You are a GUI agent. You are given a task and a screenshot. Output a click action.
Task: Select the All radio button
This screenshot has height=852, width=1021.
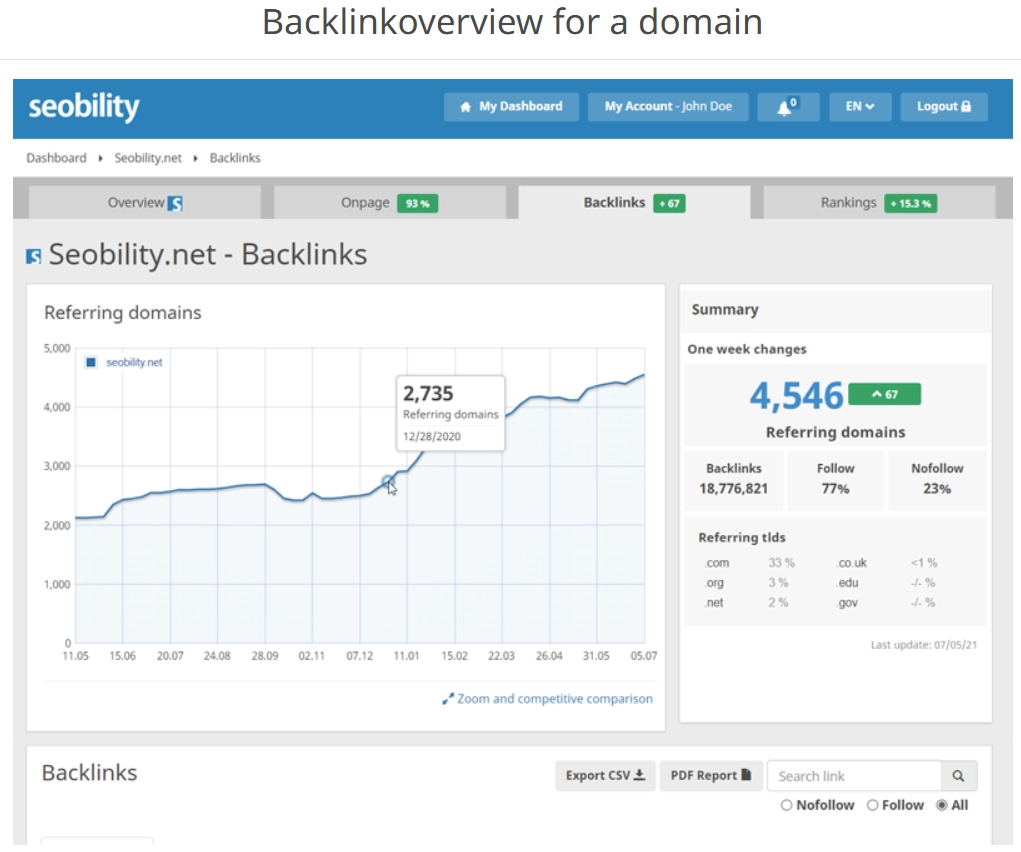(x=941, y=805)
